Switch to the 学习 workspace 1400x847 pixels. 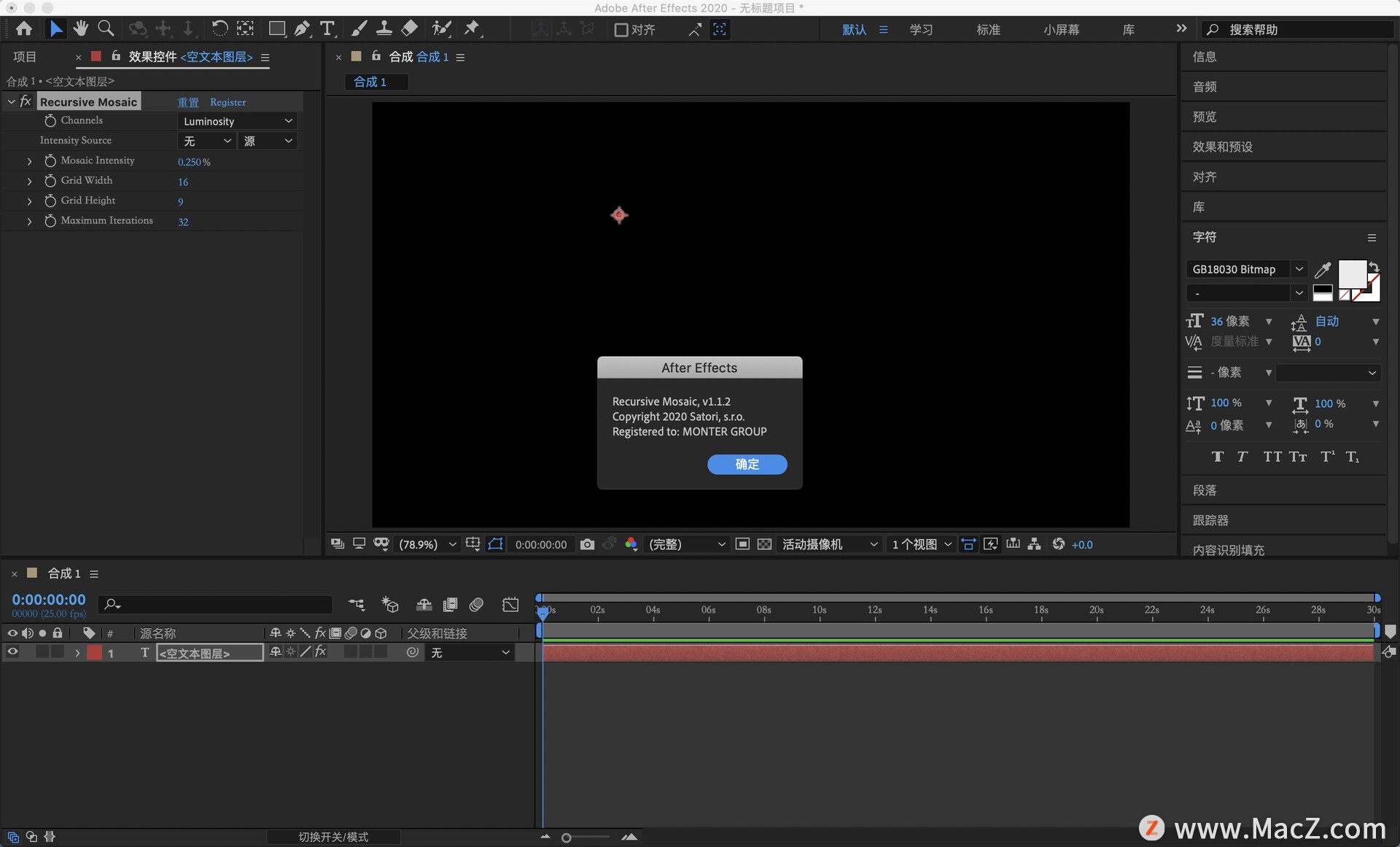tap(921, 30)
